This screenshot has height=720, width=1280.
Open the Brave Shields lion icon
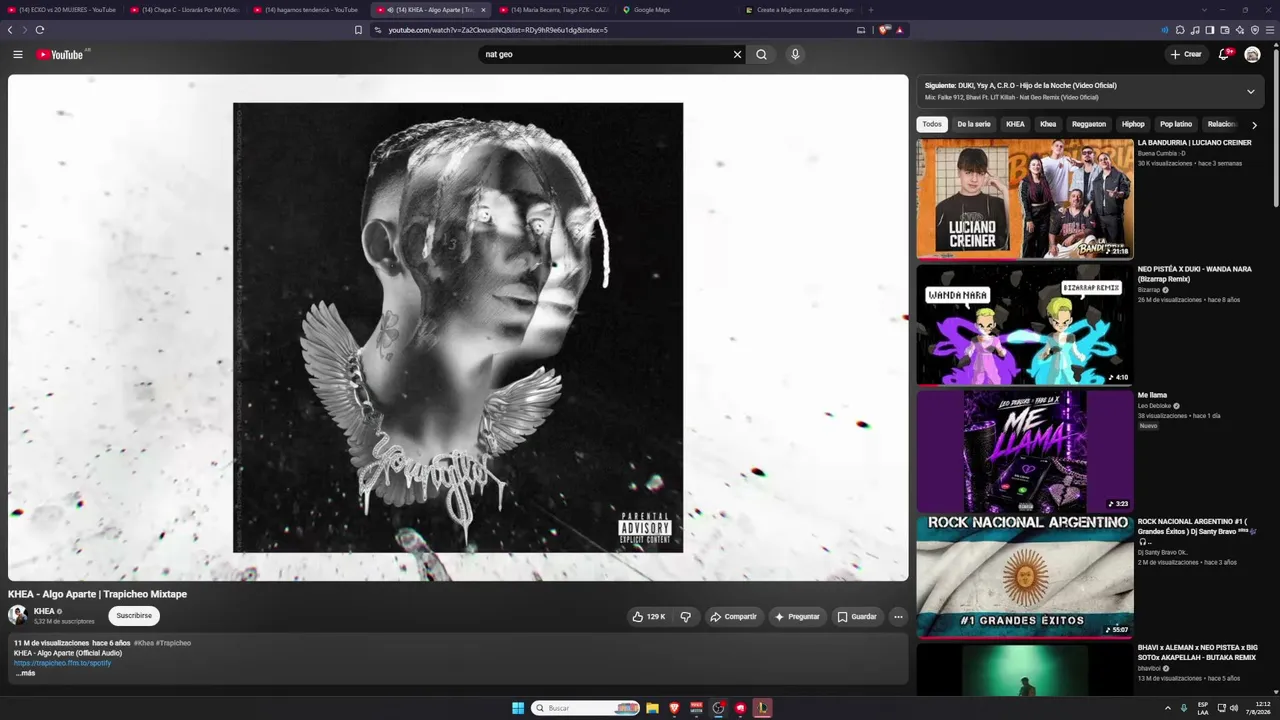click(x=884, y=30)
